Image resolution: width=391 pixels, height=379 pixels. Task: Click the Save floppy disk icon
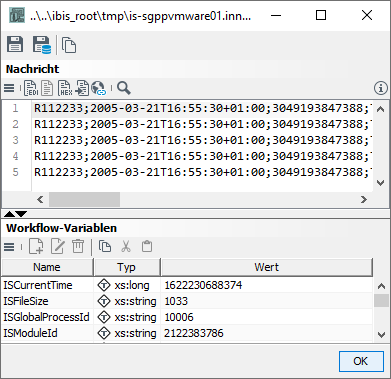tap(15, 44)
